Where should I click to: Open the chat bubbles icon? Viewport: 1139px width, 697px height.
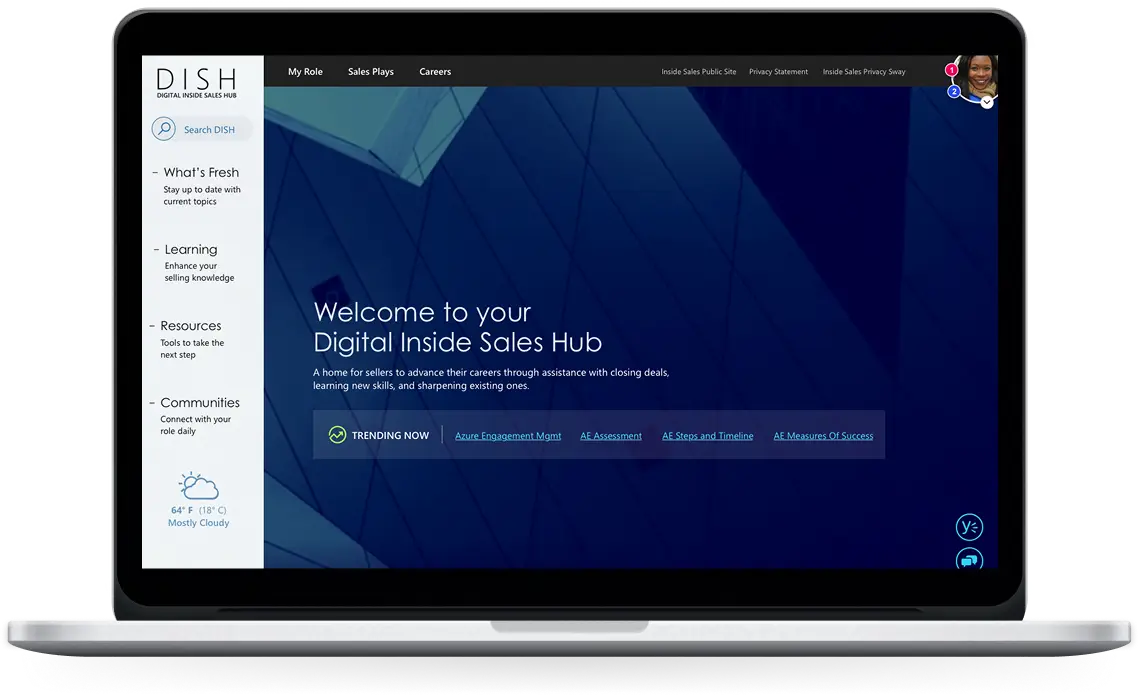[x=969, y=560]
